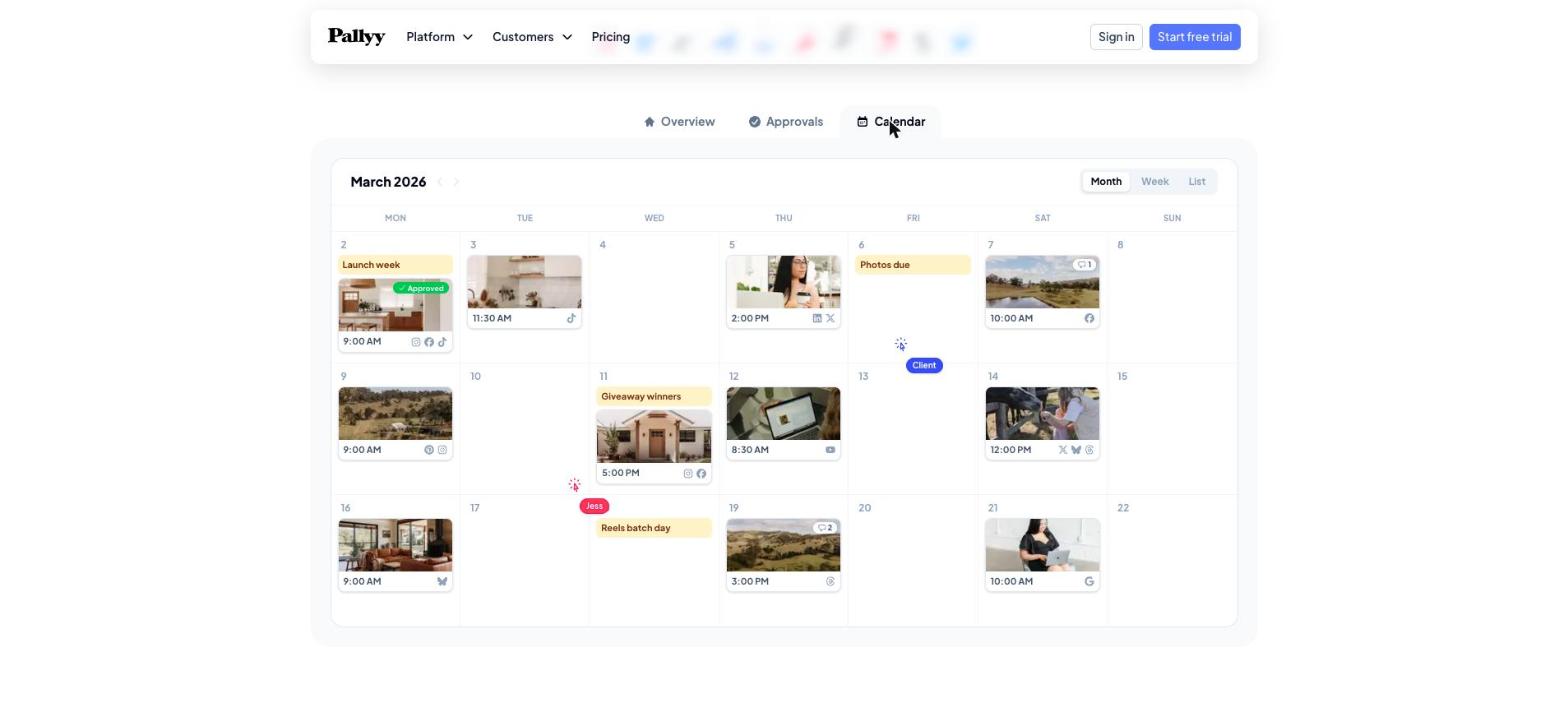Click the Threads icon on 3:00 PM post
The height and width of the screenshot is (717, 1568).
click(830, 582)
